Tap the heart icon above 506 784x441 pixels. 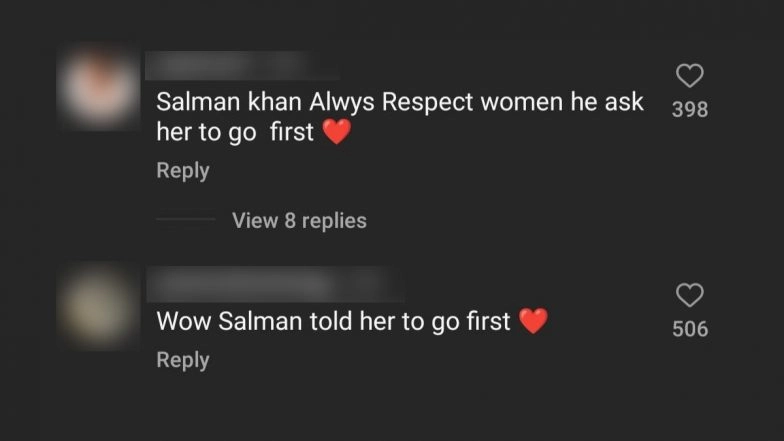tap(690, 295)
